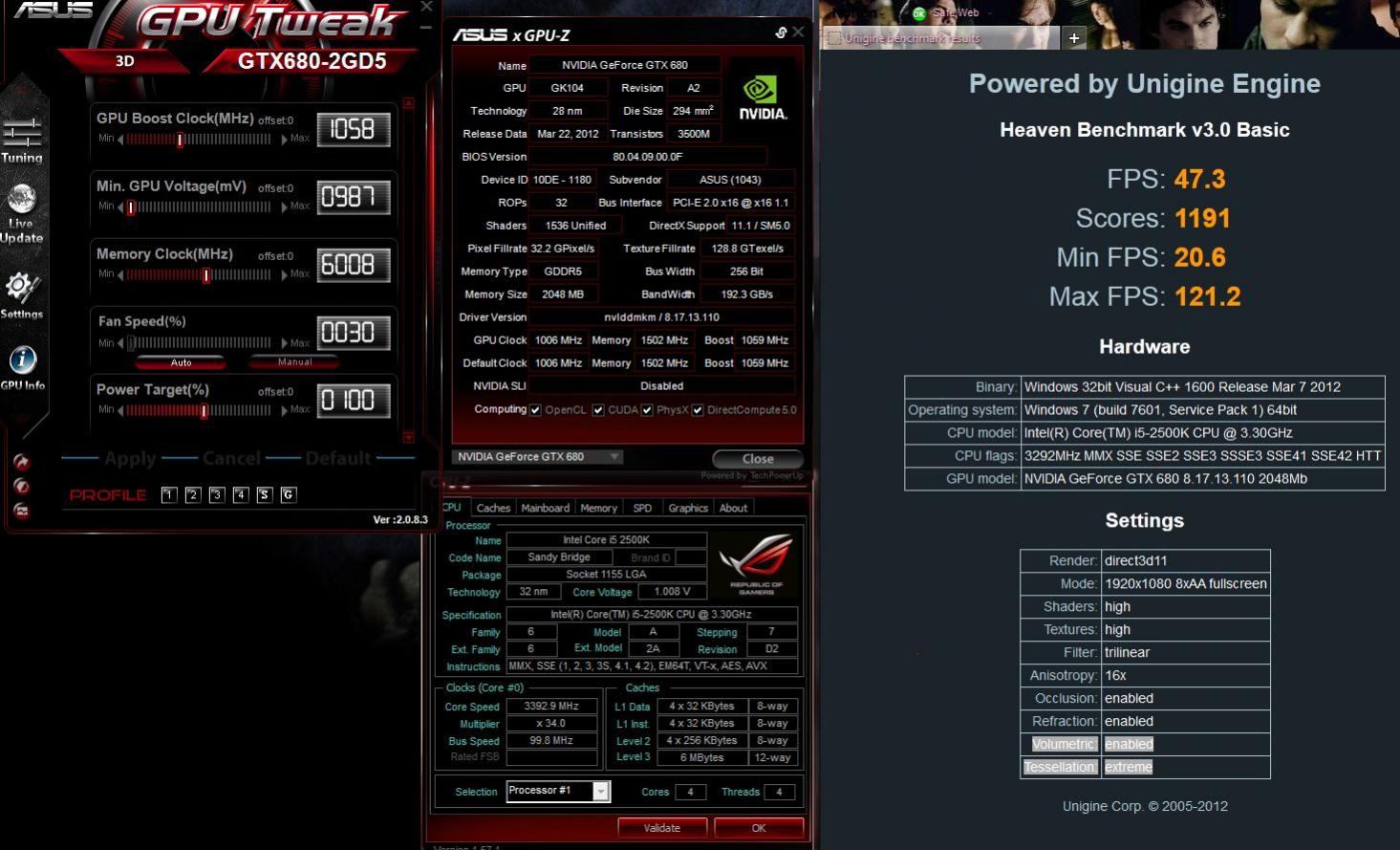The width and height of the screenshot is (1400, 850).
Task: Load profile slot 4
Action: tap(241, 494)
